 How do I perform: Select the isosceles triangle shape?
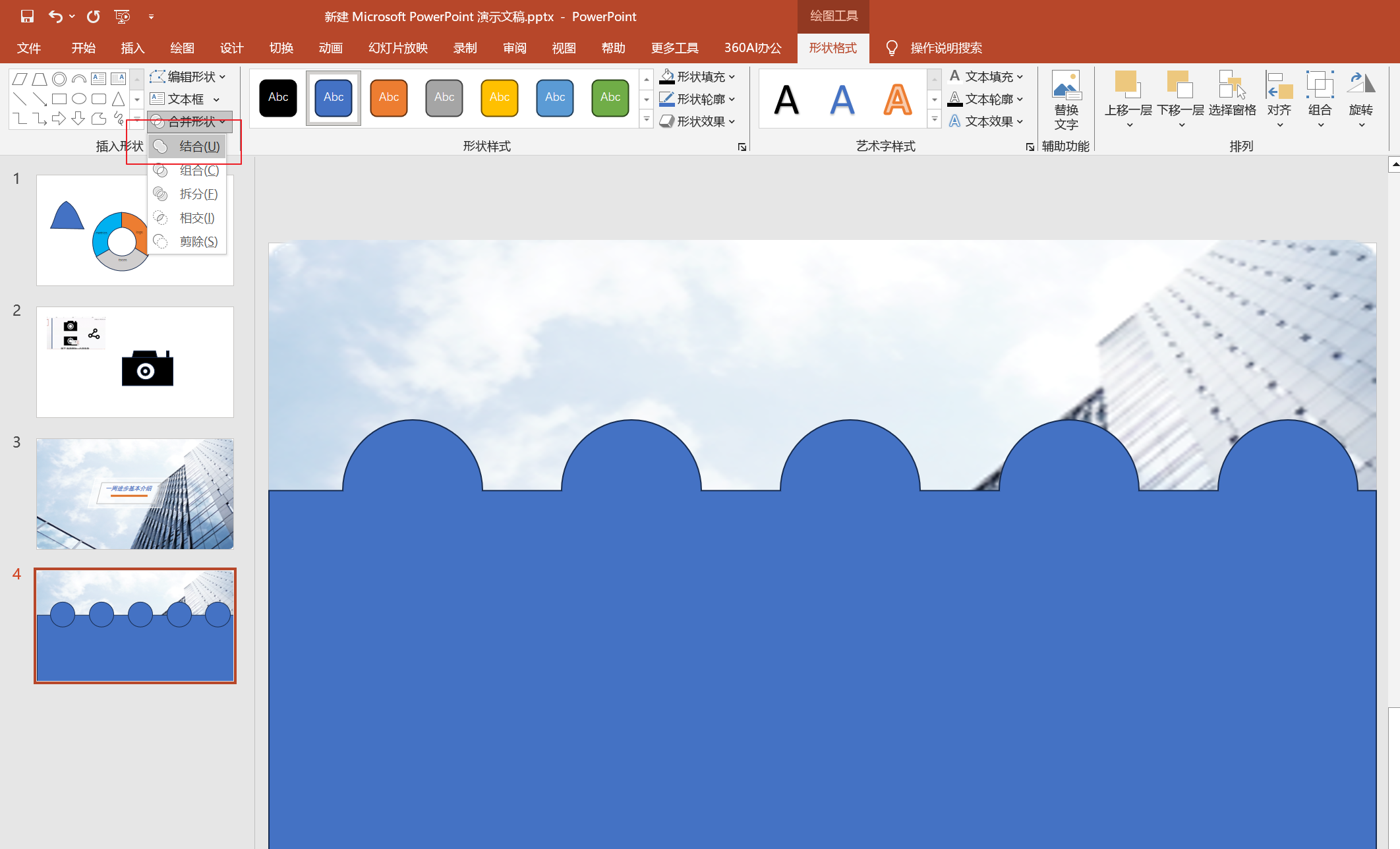point(119,99)
